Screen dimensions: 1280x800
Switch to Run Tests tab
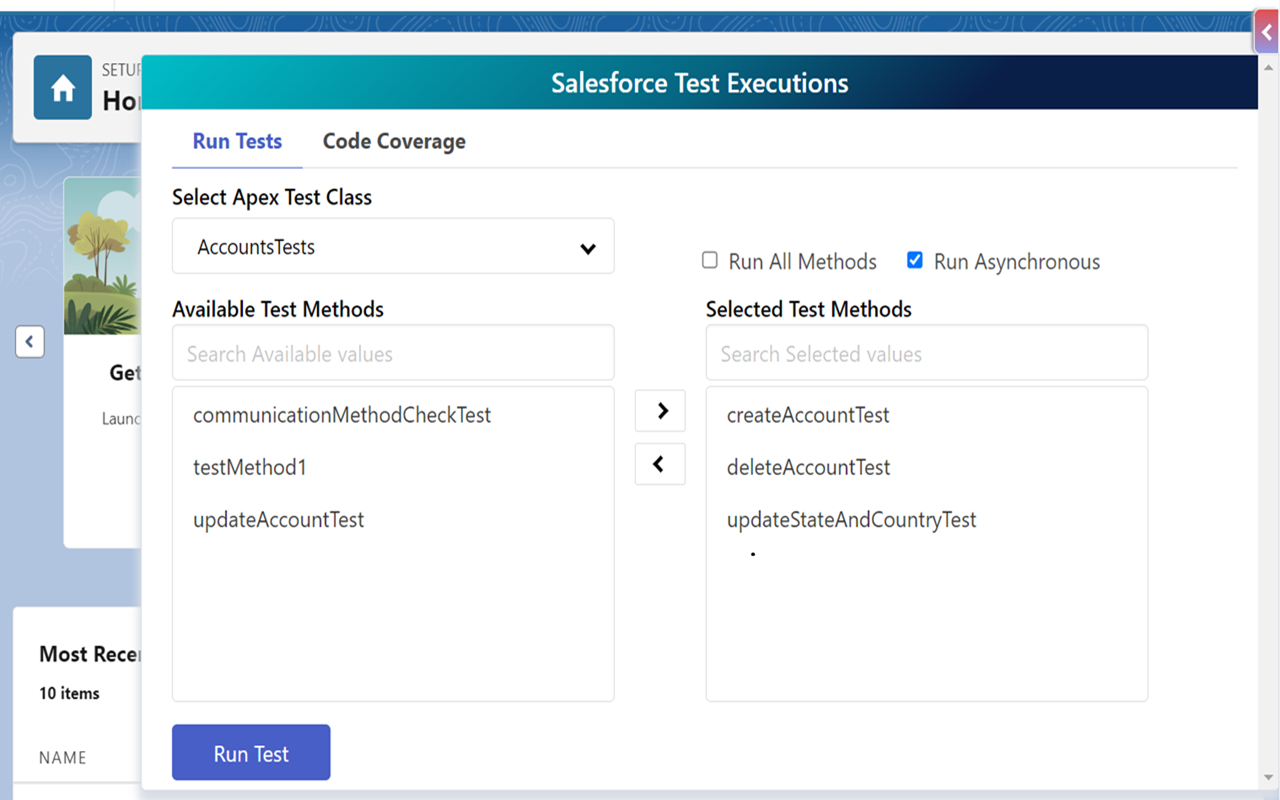pos(237,141)
